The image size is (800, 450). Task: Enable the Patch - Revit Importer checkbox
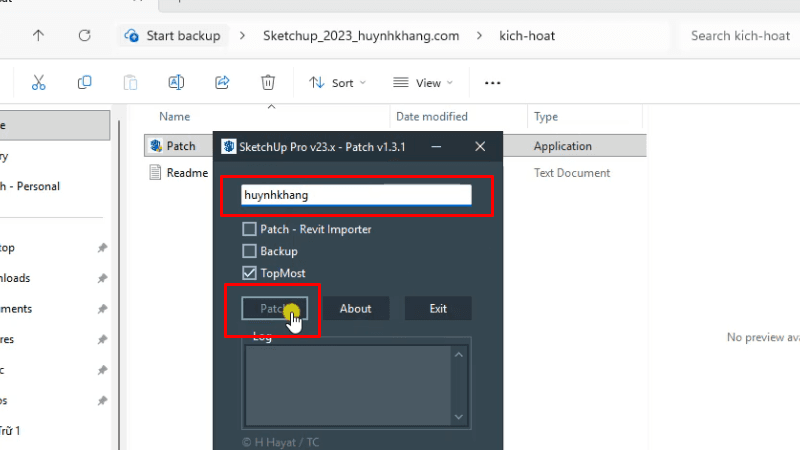[x=249, y=229]
